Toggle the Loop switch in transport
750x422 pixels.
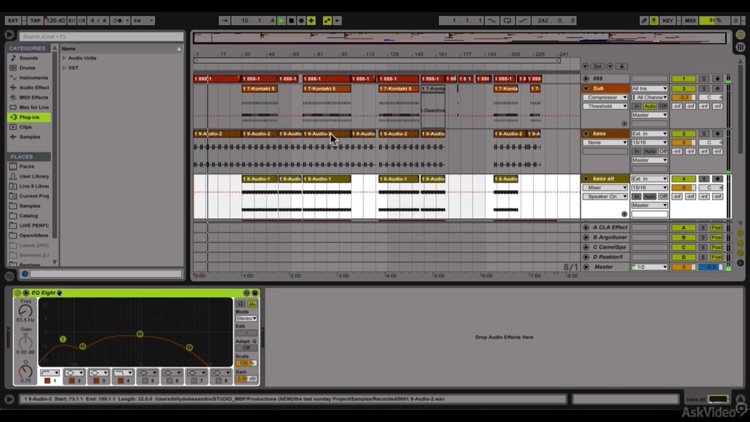point(507,21)
